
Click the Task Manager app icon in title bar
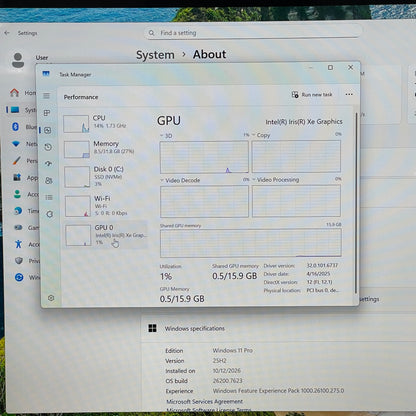46,74
